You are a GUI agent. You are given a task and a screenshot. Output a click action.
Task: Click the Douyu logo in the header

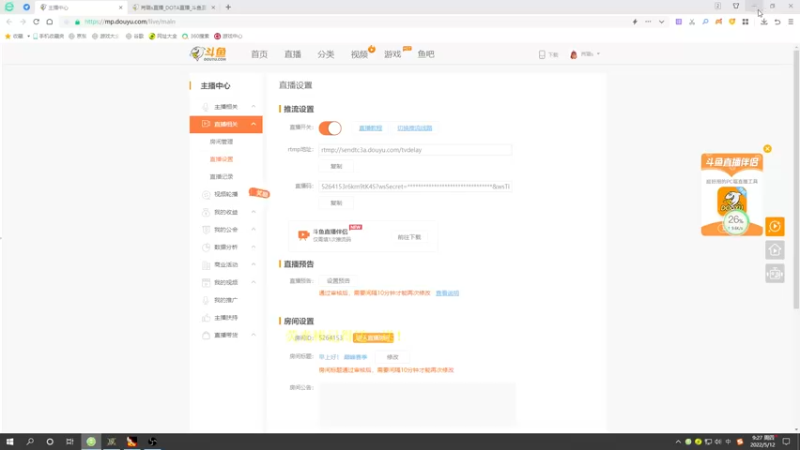click(x=208, y=54)
